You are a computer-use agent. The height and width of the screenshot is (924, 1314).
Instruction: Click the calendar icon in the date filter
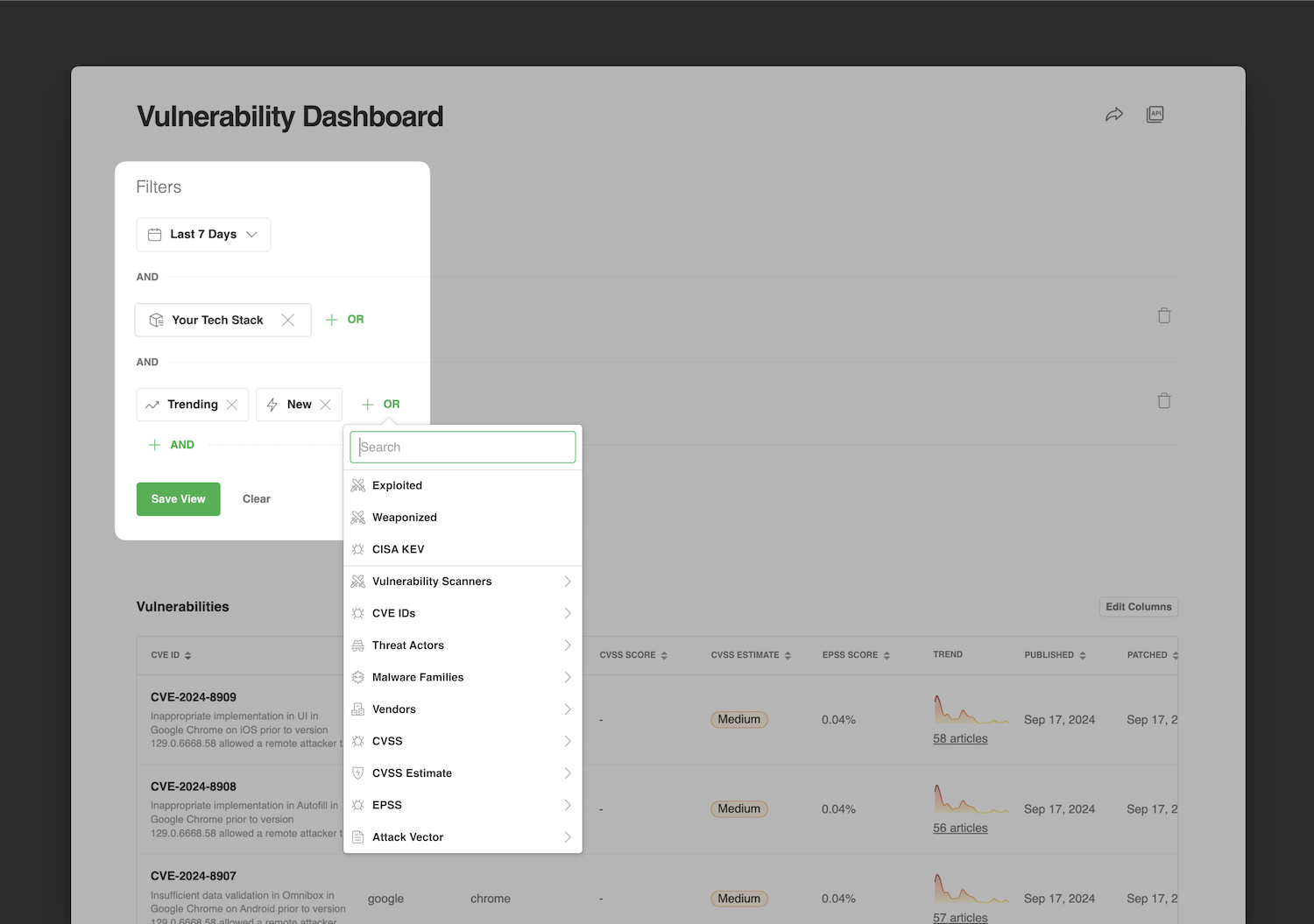(x=156, y=234)
